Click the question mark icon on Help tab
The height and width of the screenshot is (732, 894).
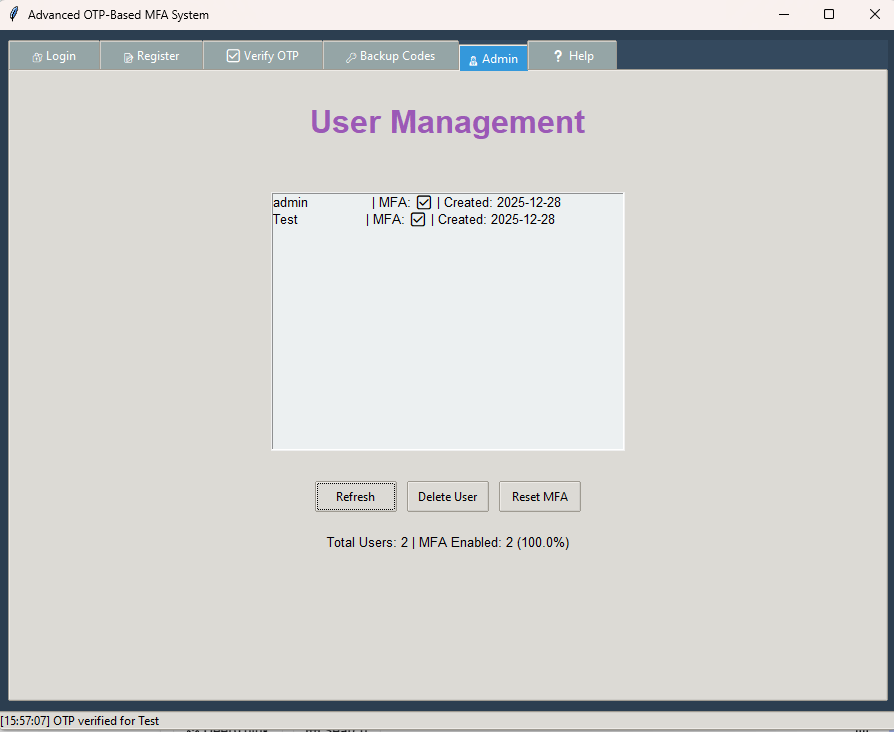tap(558, 56)
